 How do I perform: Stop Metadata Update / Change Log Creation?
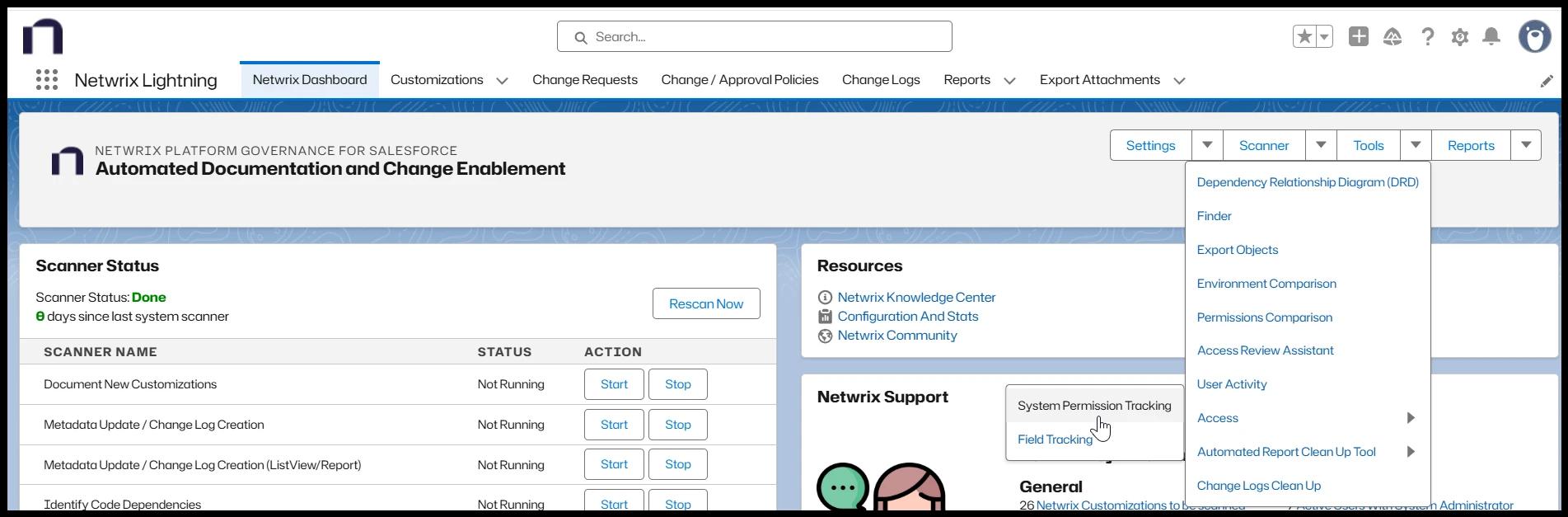click(x=678, y=425)
